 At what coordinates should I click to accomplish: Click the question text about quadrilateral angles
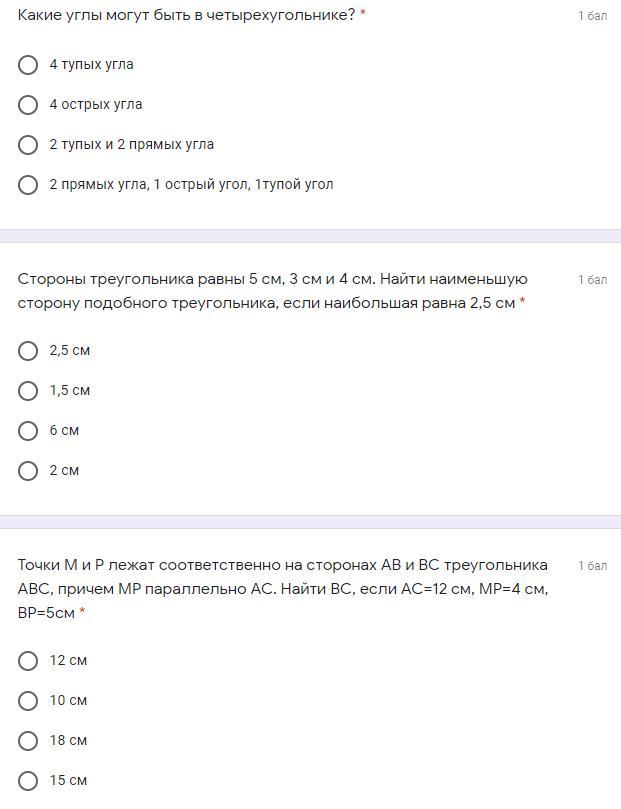(x=186, y=15)
